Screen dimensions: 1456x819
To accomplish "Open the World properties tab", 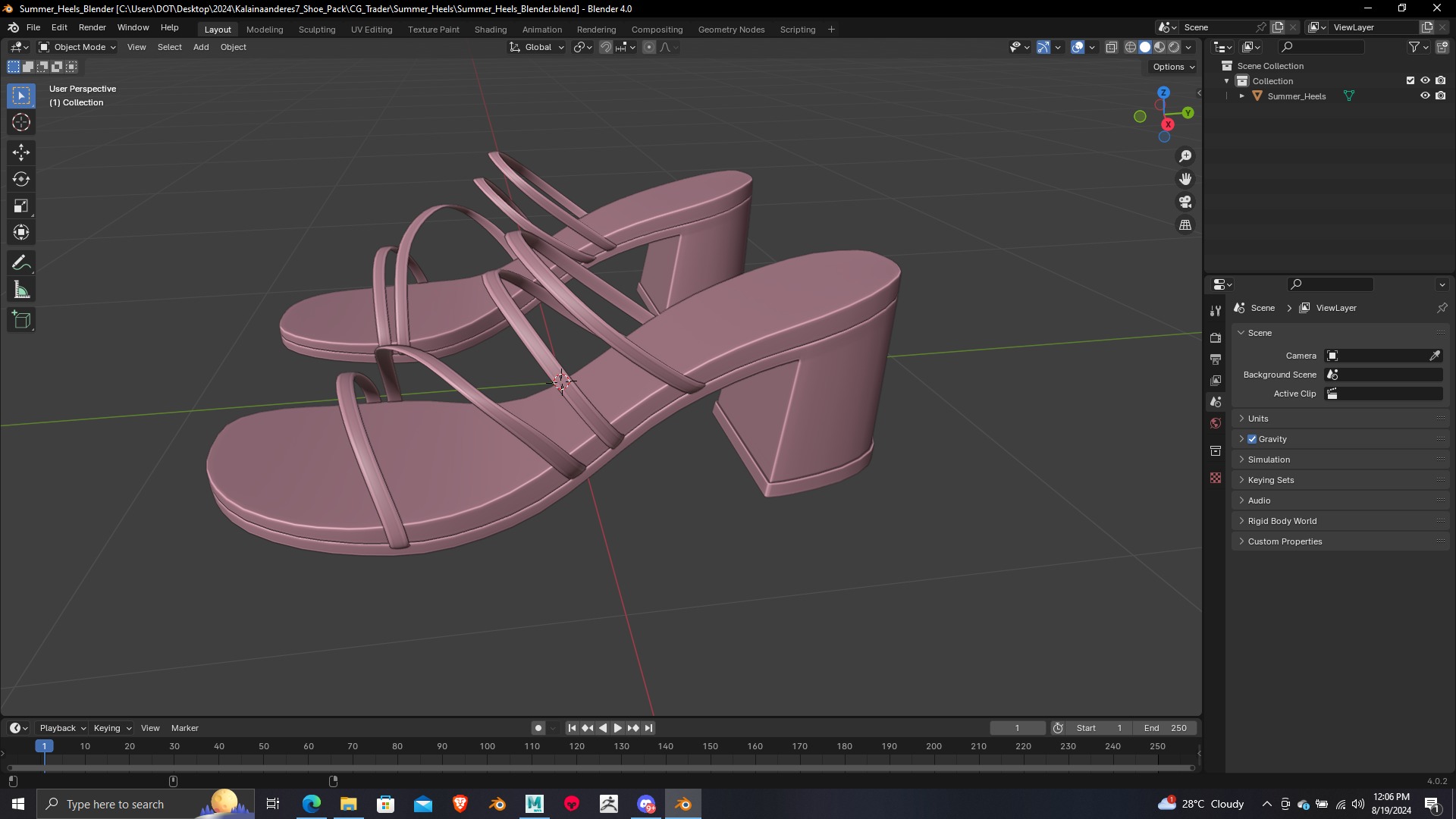I will pos(1216,423).
